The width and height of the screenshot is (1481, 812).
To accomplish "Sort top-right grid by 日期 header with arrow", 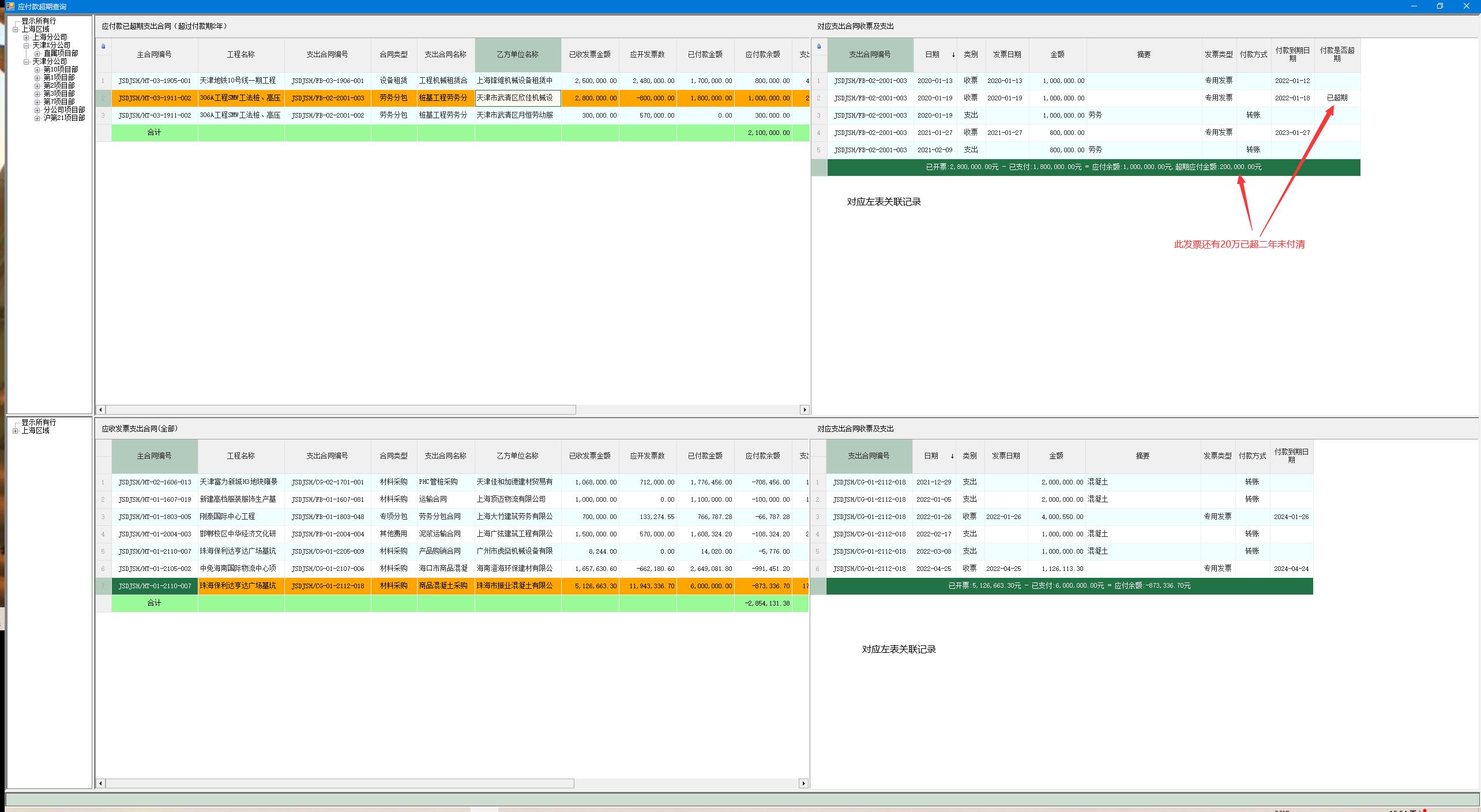I will [x=935, y=55].
